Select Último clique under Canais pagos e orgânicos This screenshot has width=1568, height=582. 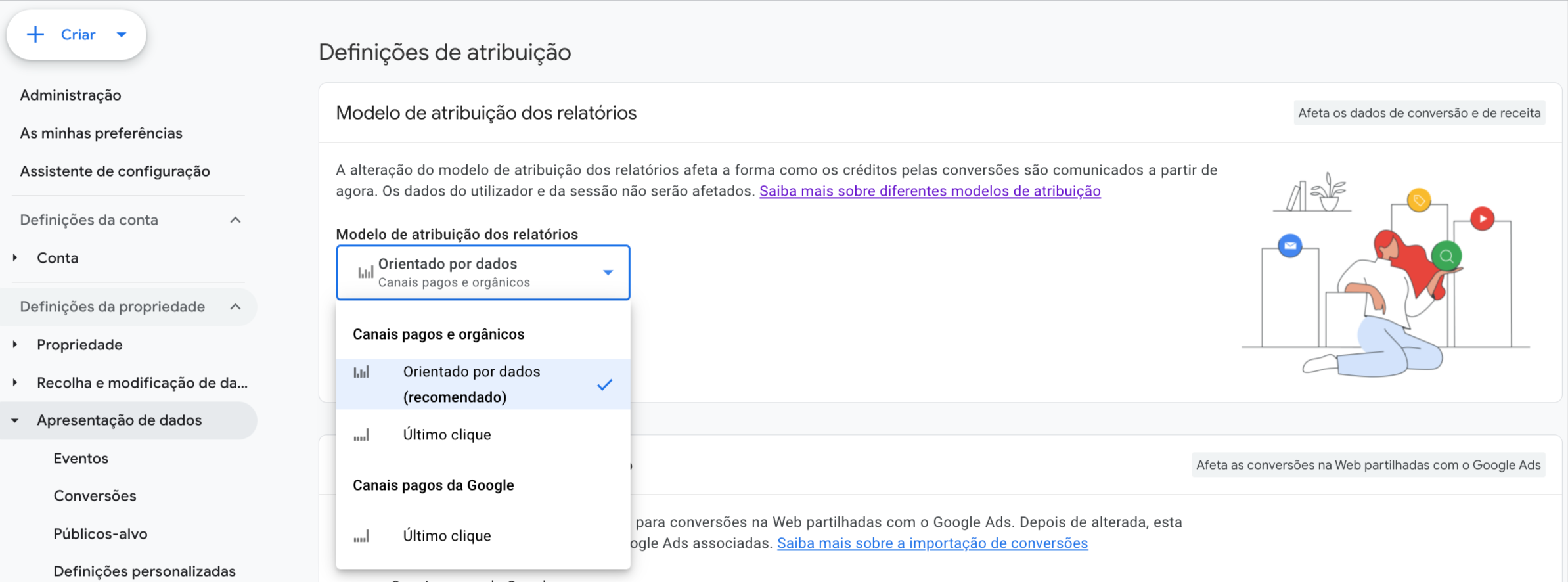(x=447, y=435)
